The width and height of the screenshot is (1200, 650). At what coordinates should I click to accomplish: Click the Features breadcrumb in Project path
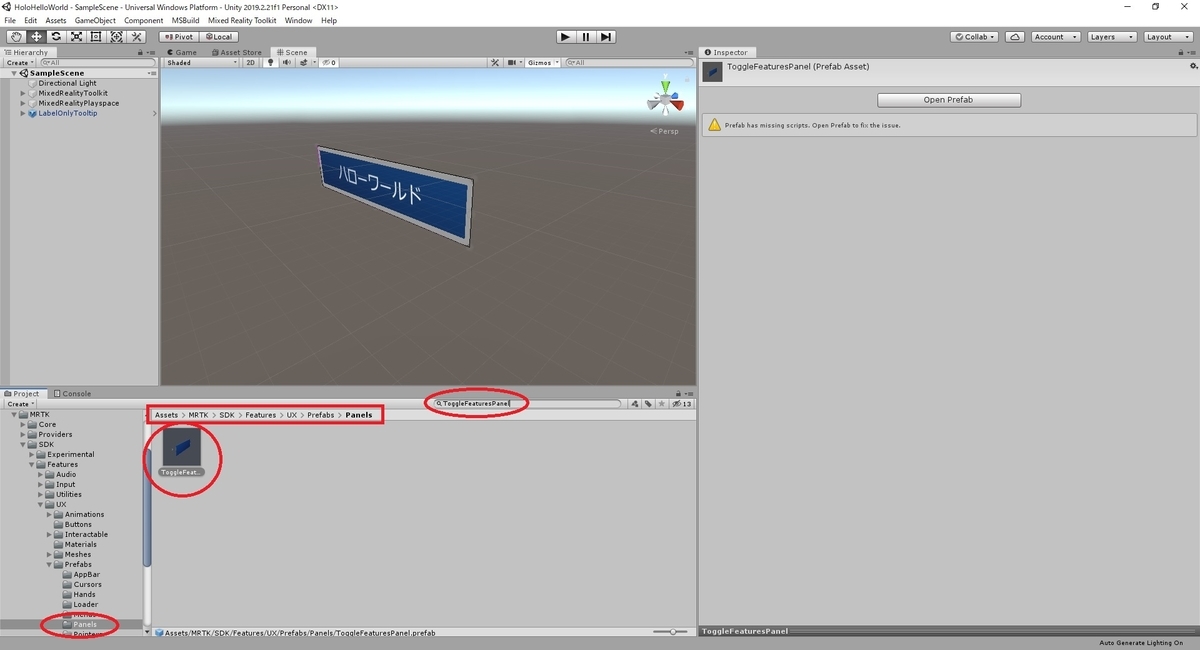coord(260,415)
